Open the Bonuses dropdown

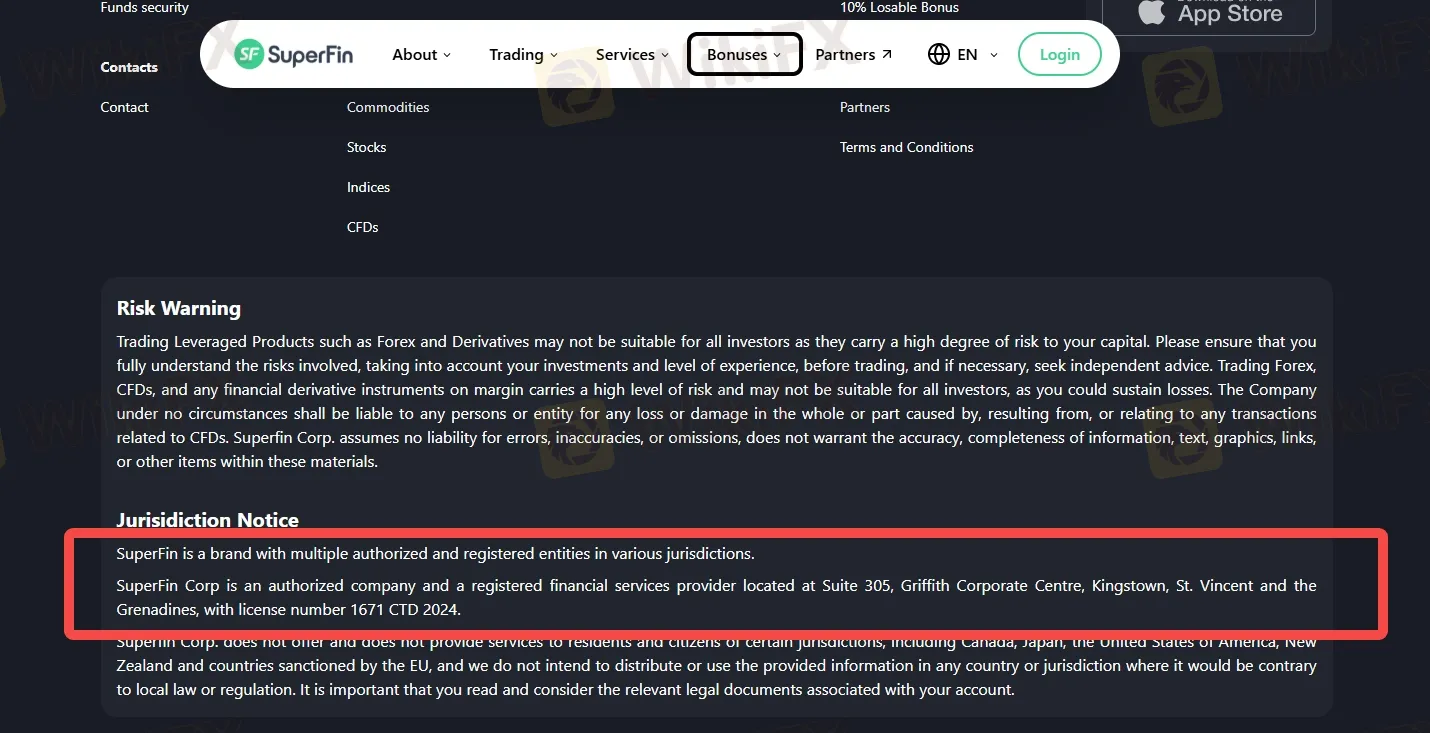coord(744,55)
